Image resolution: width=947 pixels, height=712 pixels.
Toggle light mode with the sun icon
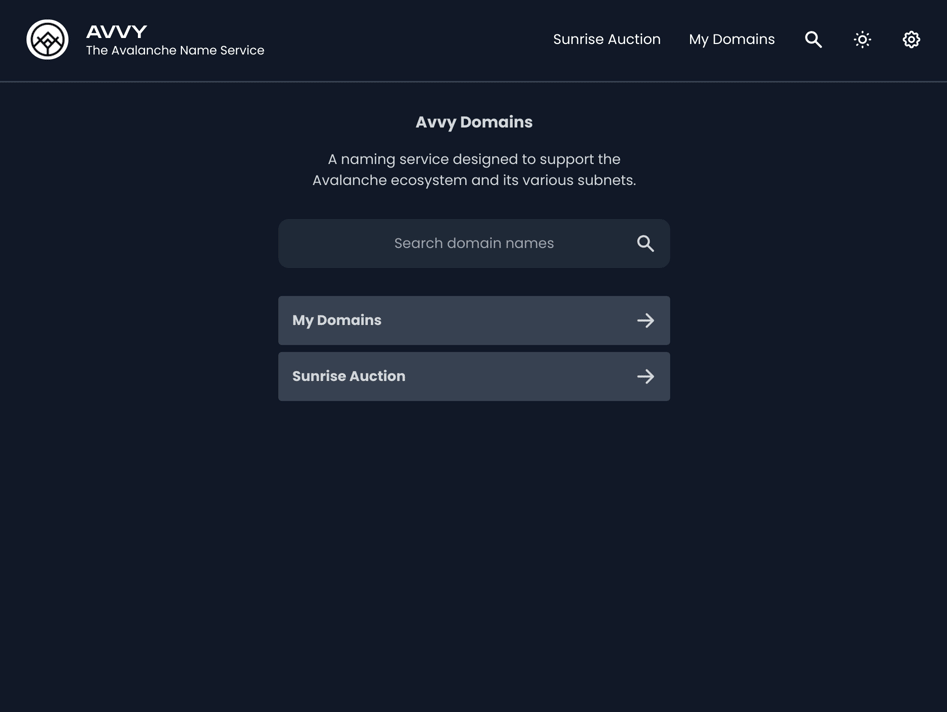pyautogui.click(x=862, y=40)
